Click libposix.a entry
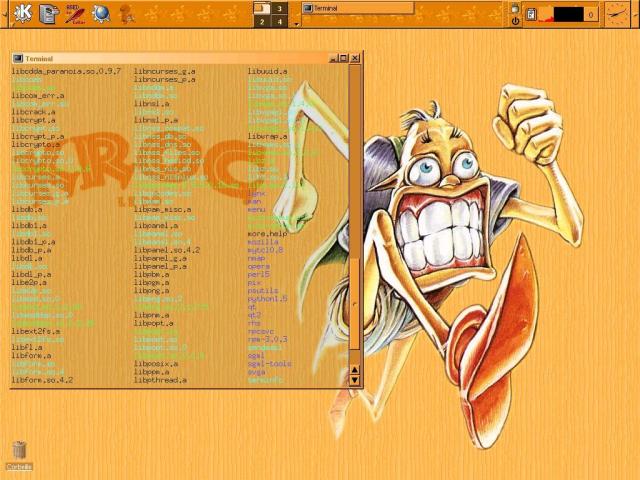The width and height of the screenshot is (640, 480). click(x=156, y=364)
